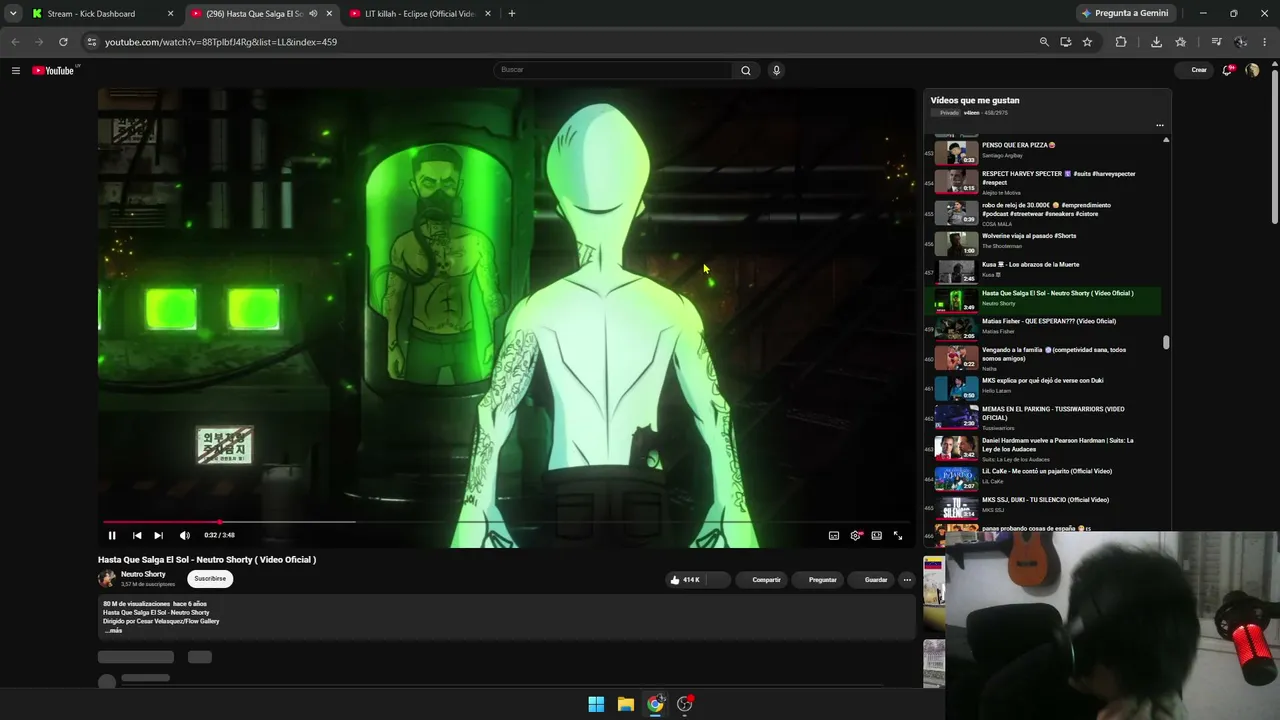Click the search magnifier button
The height and width of the screenshot is (720, 1280).
point(745,70)
